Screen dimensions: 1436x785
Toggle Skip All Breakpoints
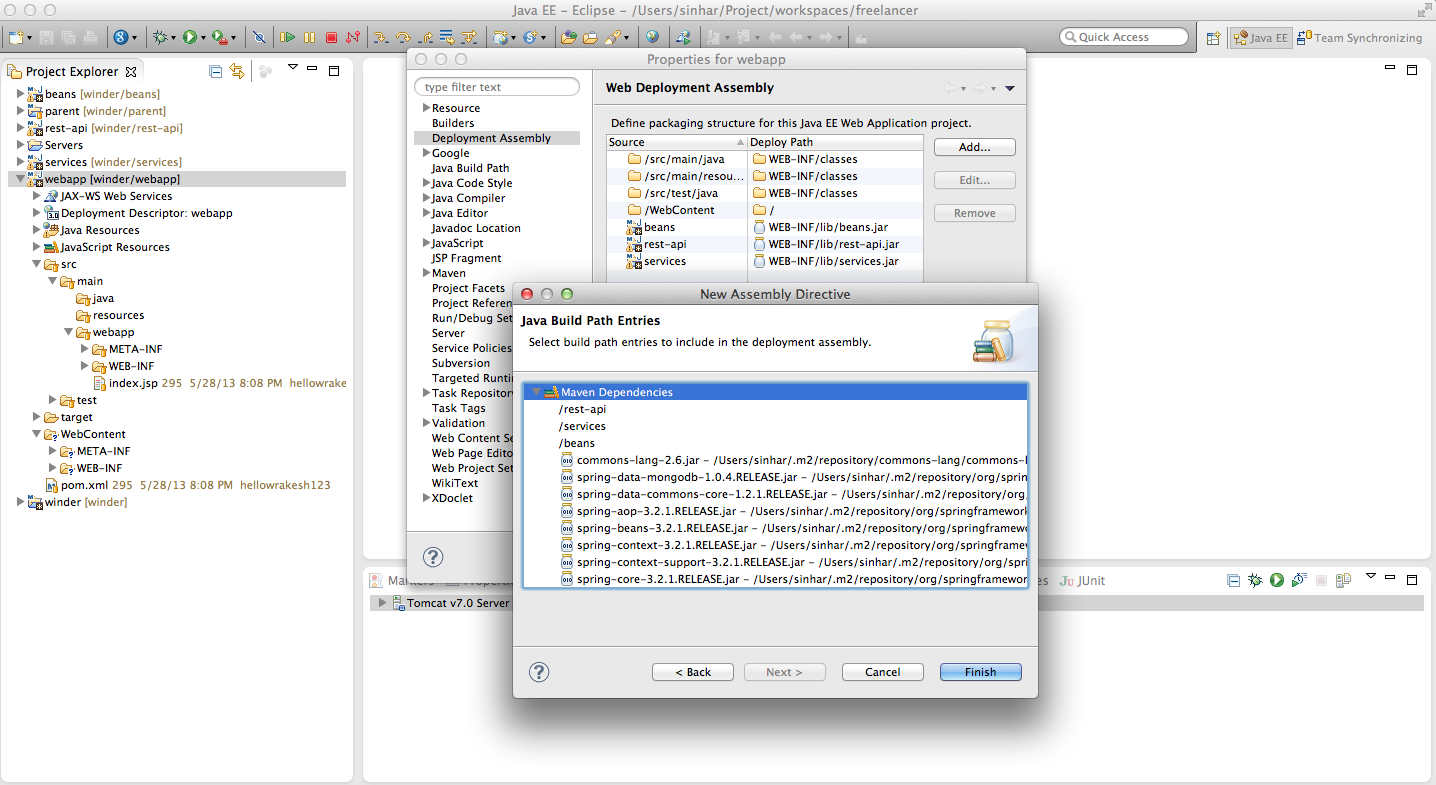tap(258, 37)
